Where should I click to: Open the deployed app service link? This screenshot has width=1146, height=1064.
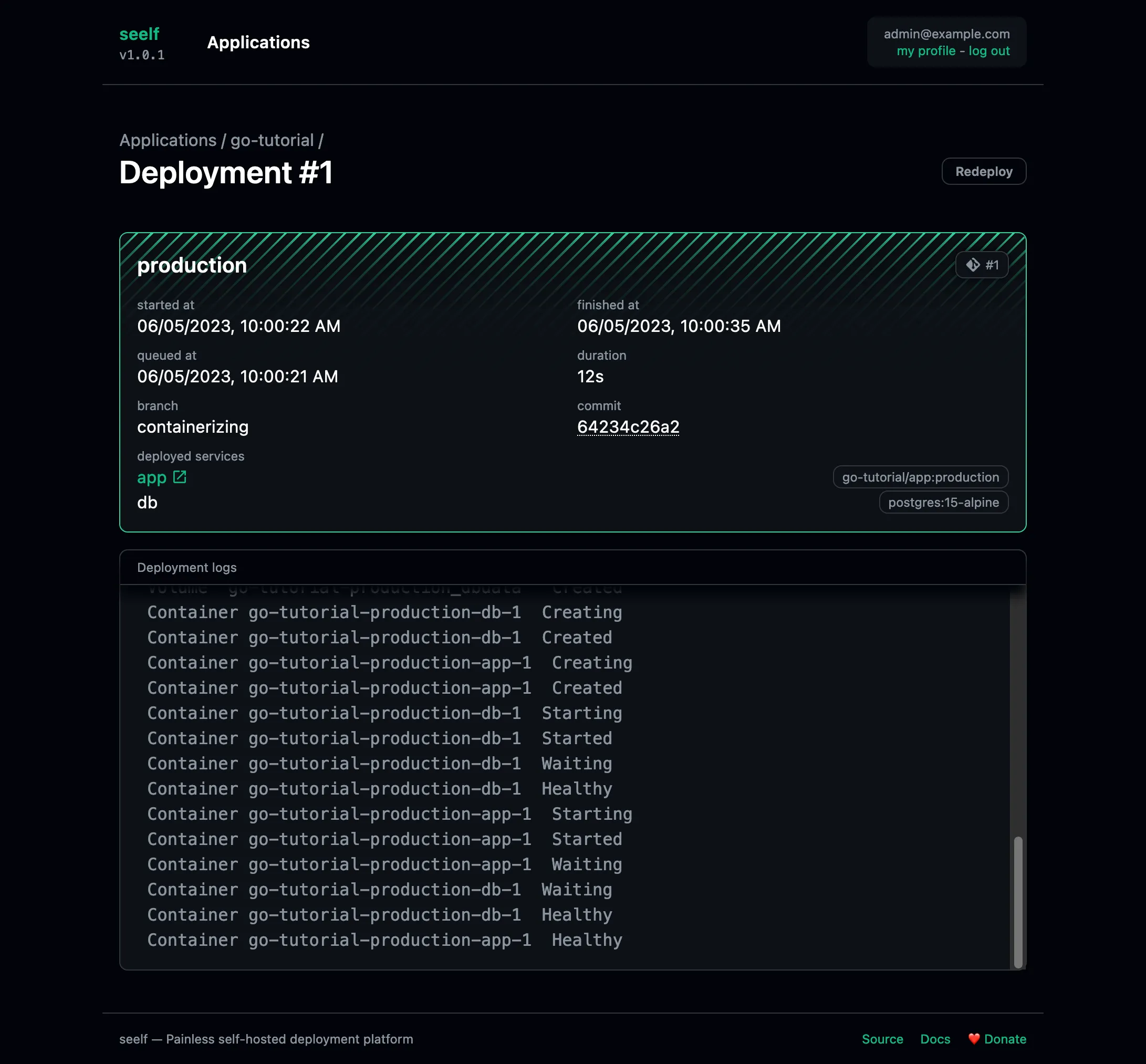[151, 477]
